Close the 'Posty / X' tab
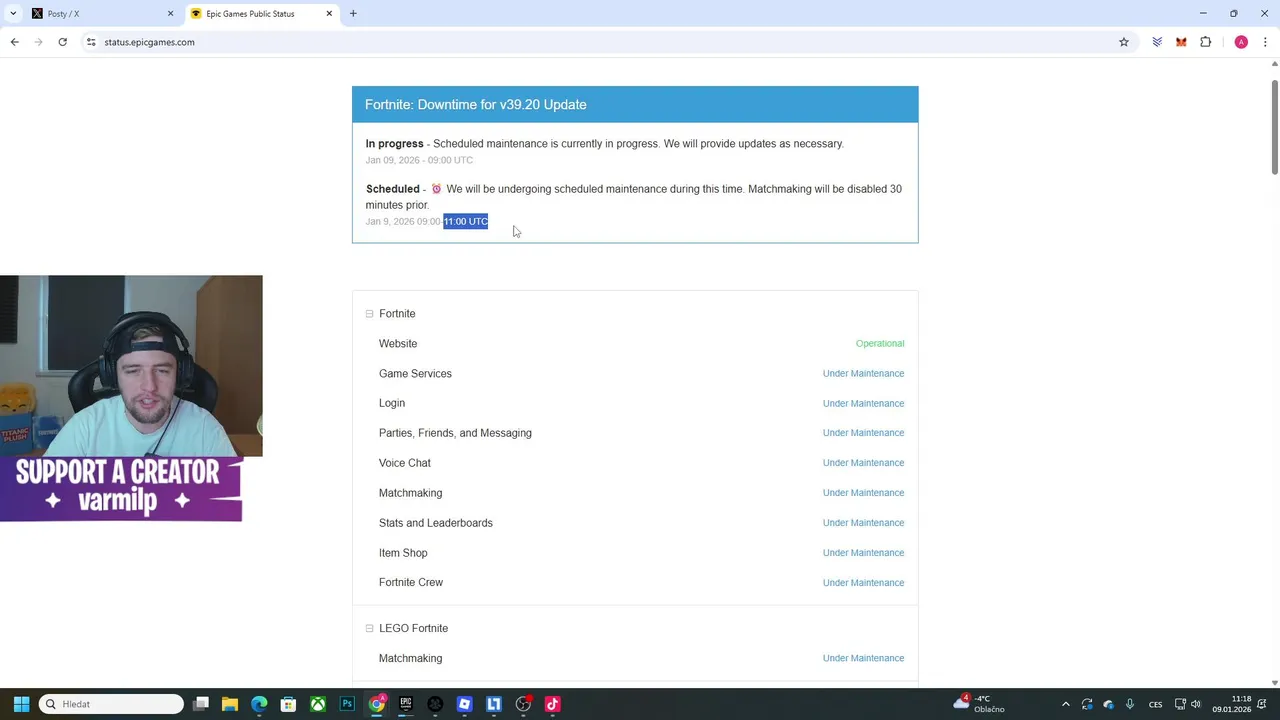Viewport: 1280px width, 720px height. 170,14
